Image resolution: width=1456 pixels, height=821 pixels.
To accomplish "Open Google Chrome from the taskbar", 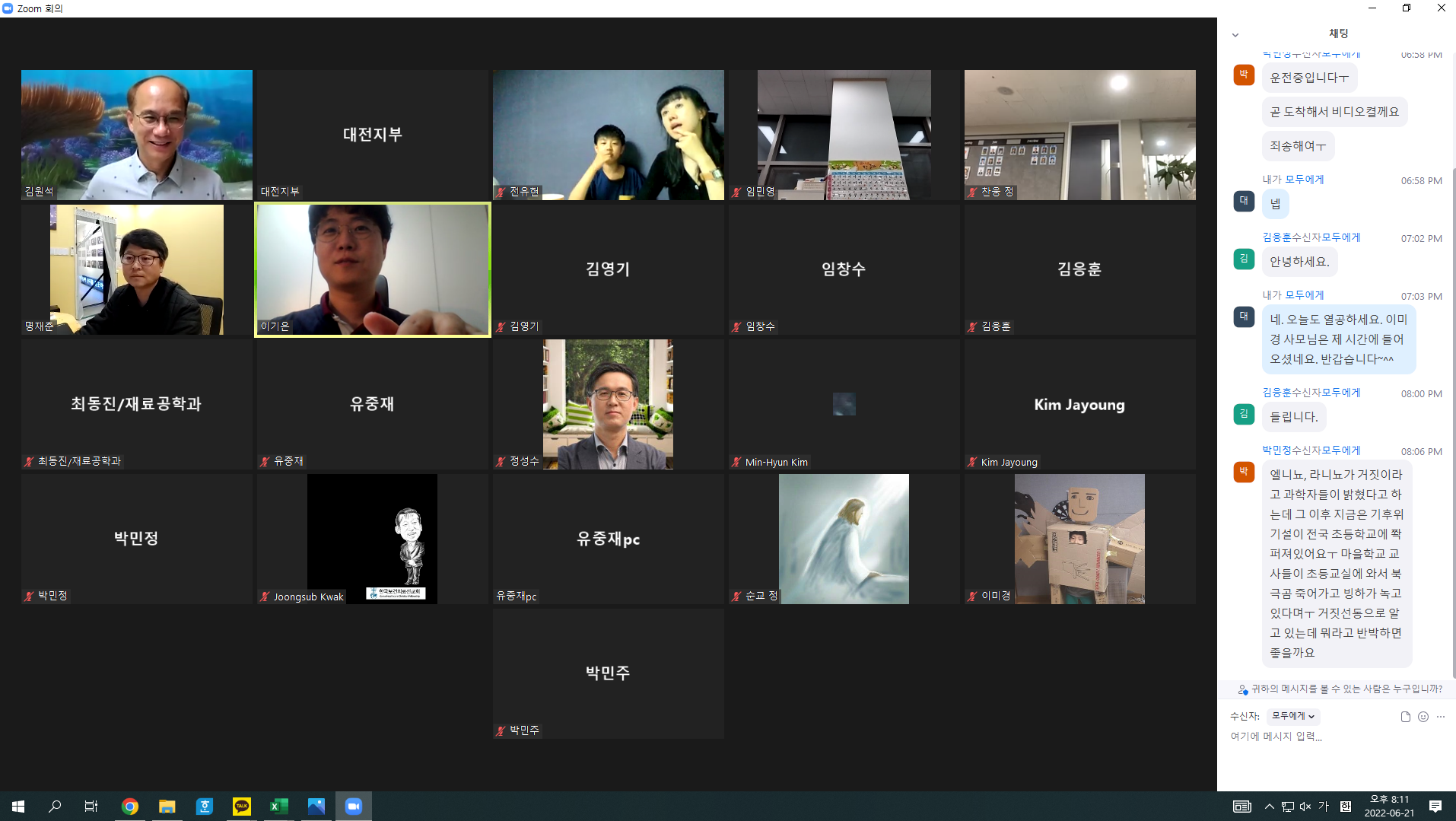I will [130, 807].
